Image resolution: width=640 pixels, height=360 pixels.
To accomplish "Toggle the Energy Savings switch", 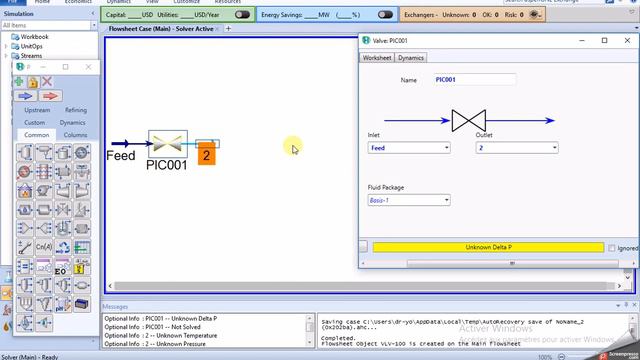I will pos(385,15).
